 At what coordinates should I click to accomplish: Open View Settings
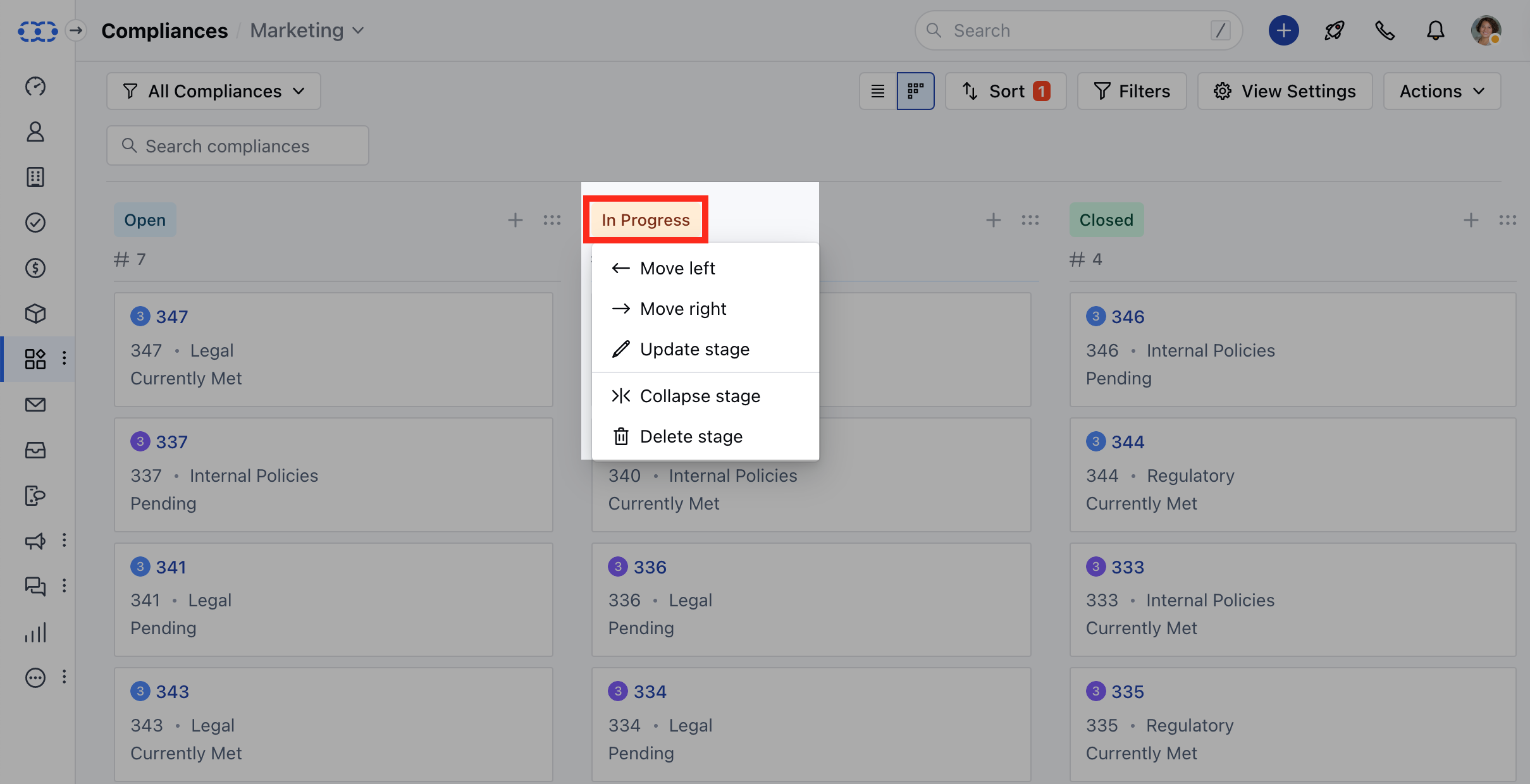click(x=1285, y=91)
